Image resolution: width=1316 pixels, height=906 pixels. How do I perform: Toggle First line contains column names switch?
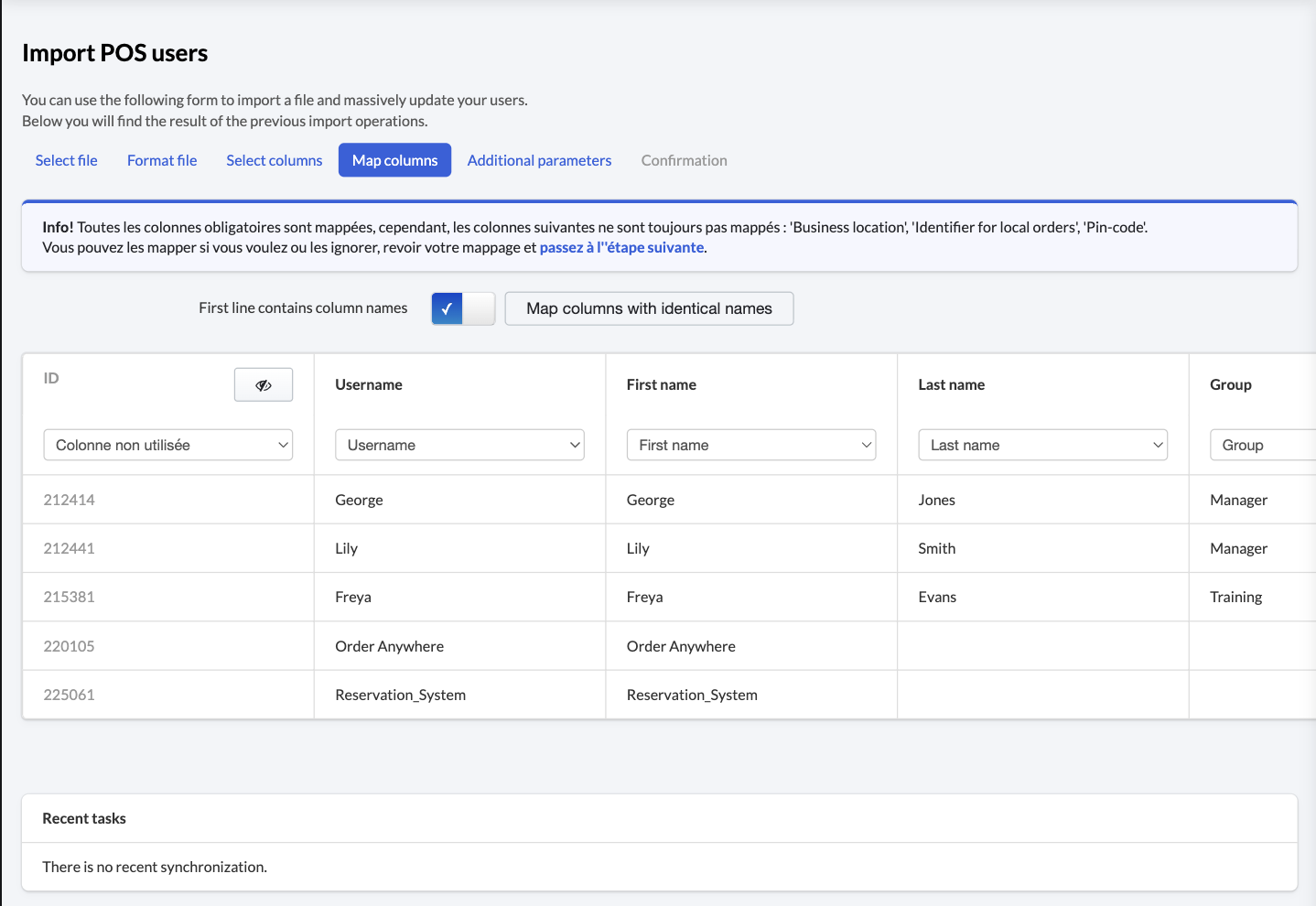(x=463, y=308)
